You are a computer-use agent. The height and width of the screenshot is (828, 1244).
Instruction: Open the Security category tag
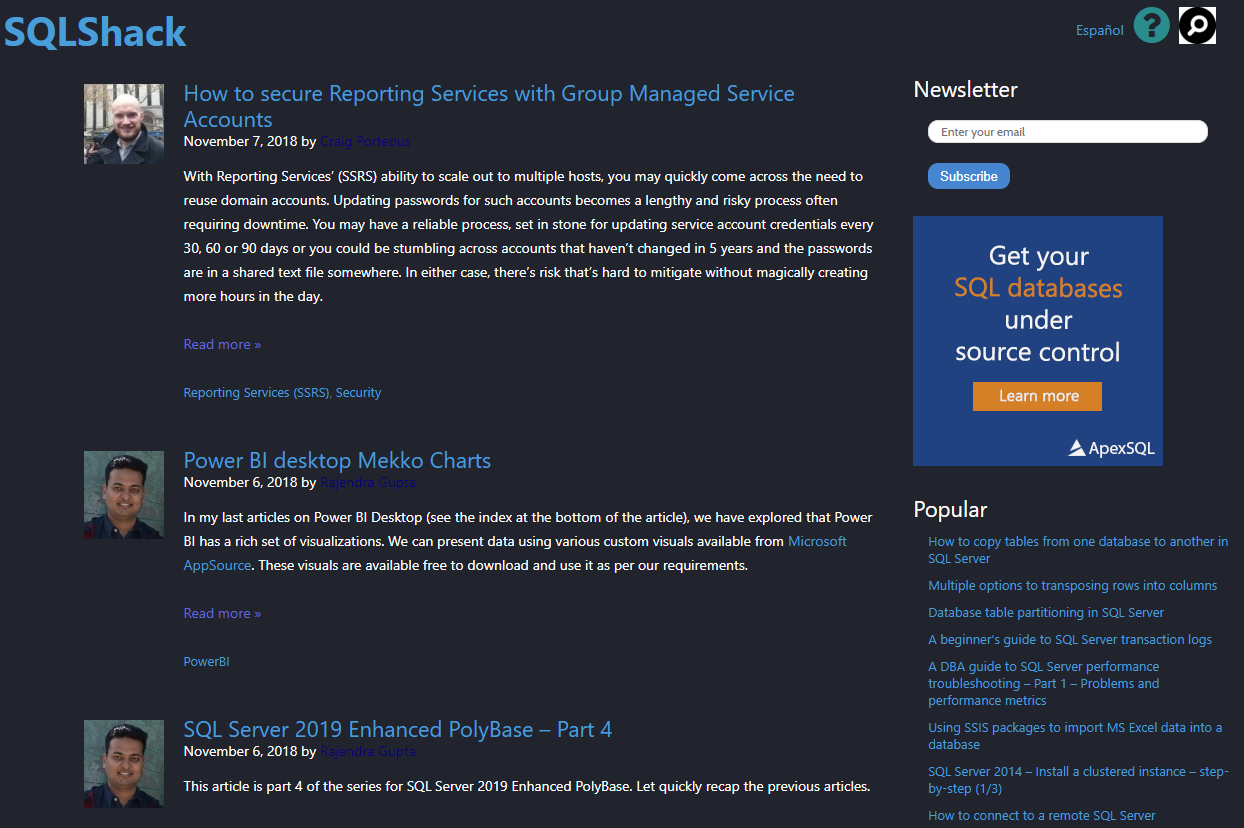click(x=358, y=393)
